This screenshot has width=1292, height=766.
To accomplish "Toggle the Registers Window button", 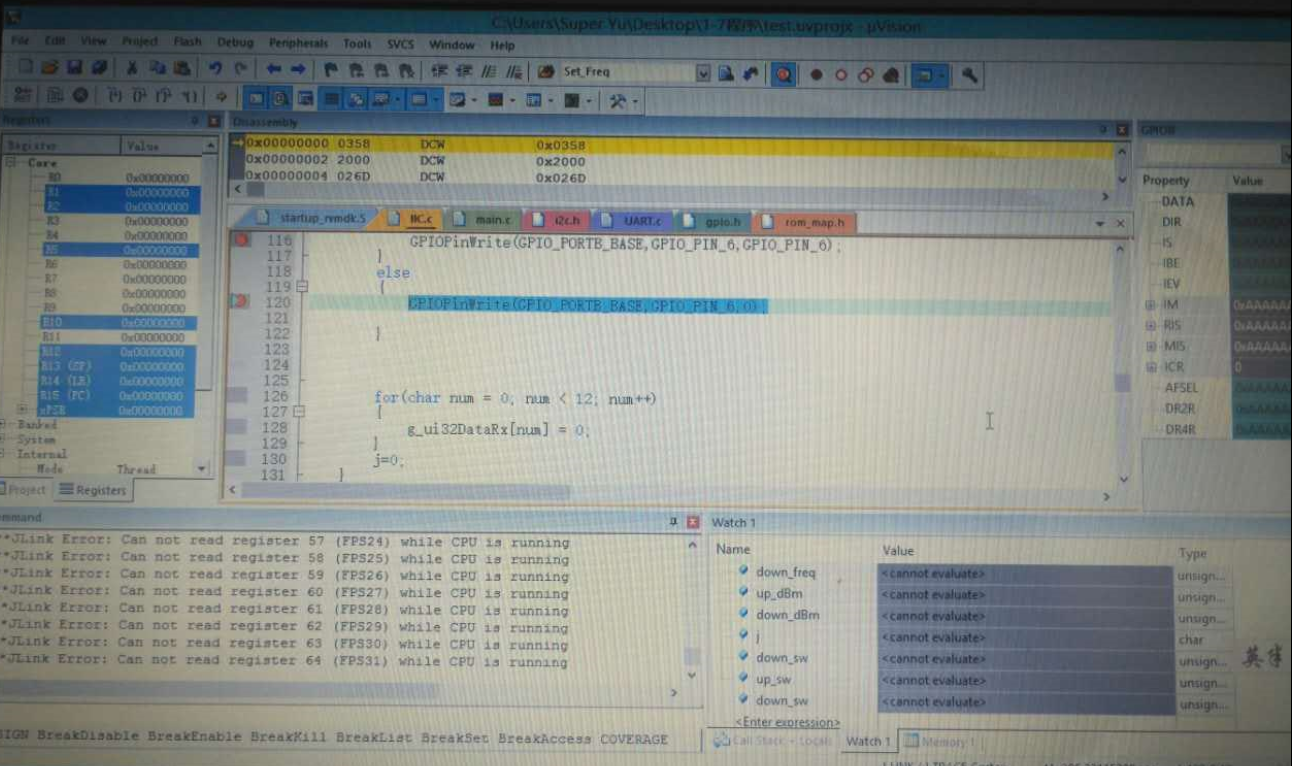I will 330,99.
